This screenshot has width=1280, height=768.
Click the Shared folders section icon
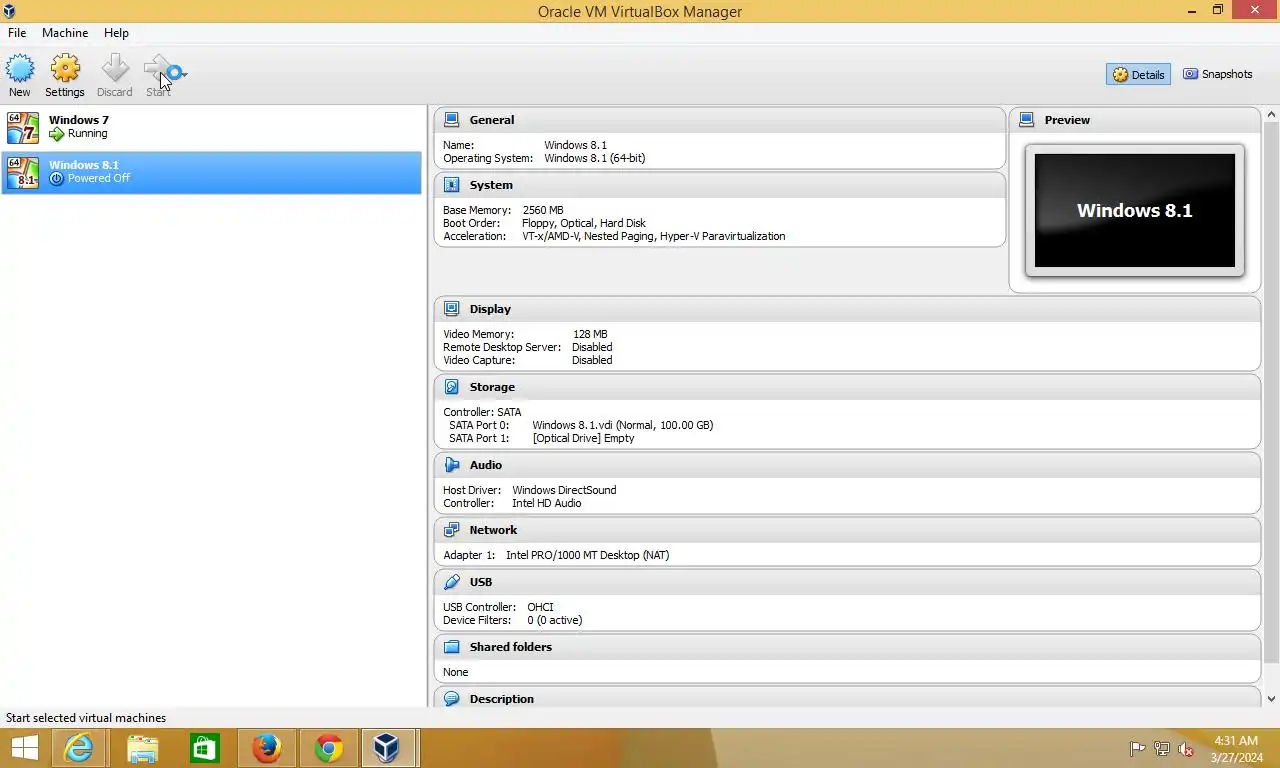[451, 647]
